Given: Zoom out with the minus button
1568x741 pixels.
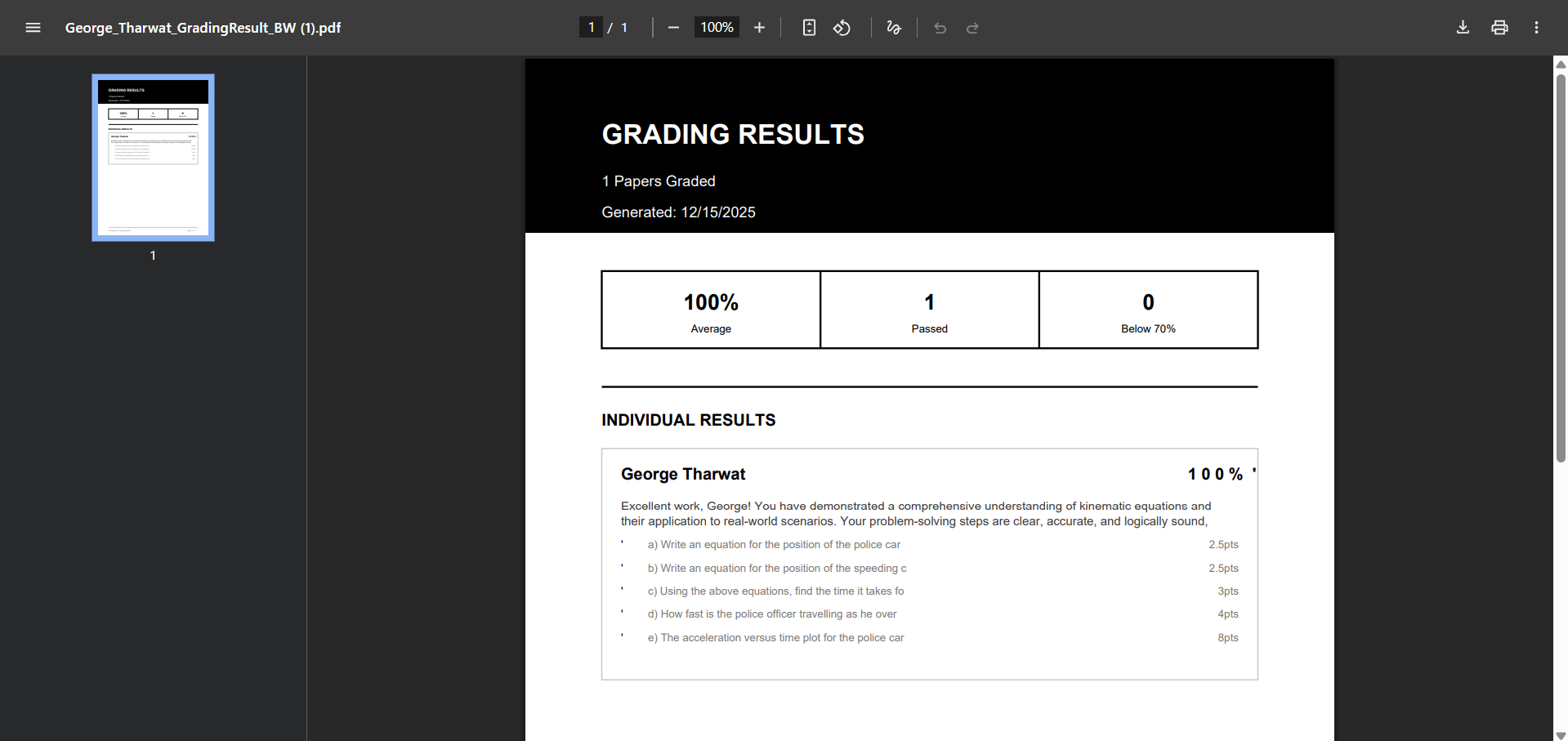Looking at the screenshot, I should click(673, 28).
